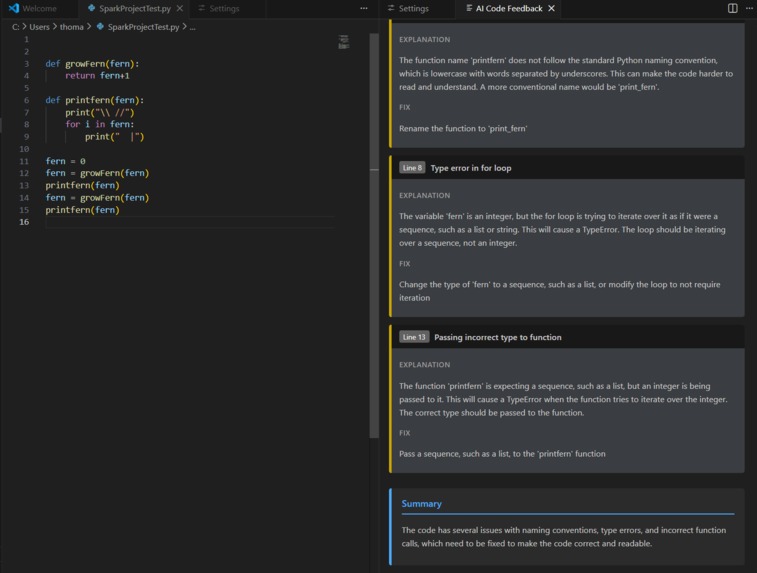Viewport: 757px width, 573px height.
Task: Click printfern(fern) call on line 13
Action: tap(82, 185)
